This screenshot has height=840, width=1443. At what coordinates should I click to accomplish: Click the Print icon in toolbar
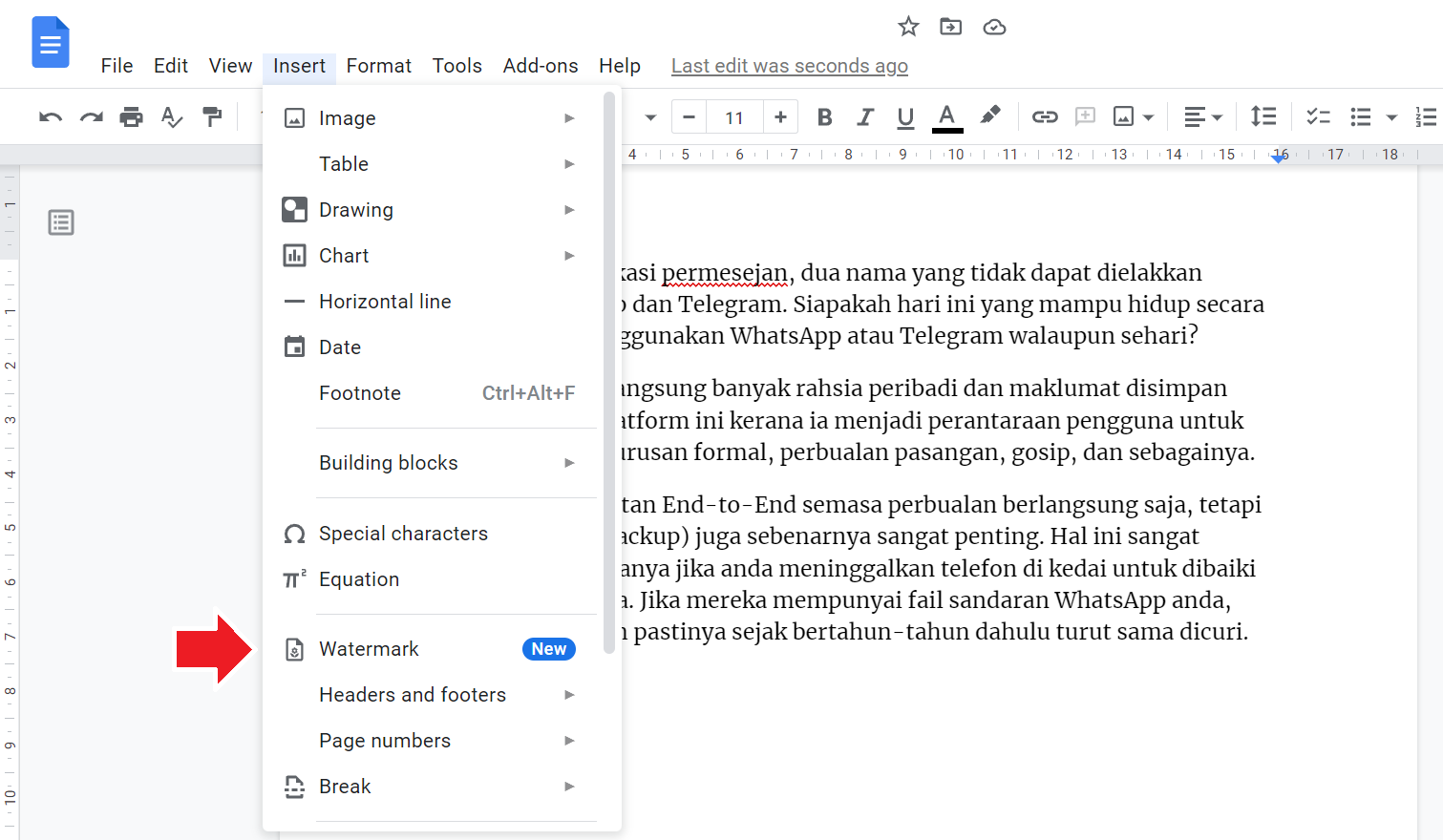coord(131,117)
